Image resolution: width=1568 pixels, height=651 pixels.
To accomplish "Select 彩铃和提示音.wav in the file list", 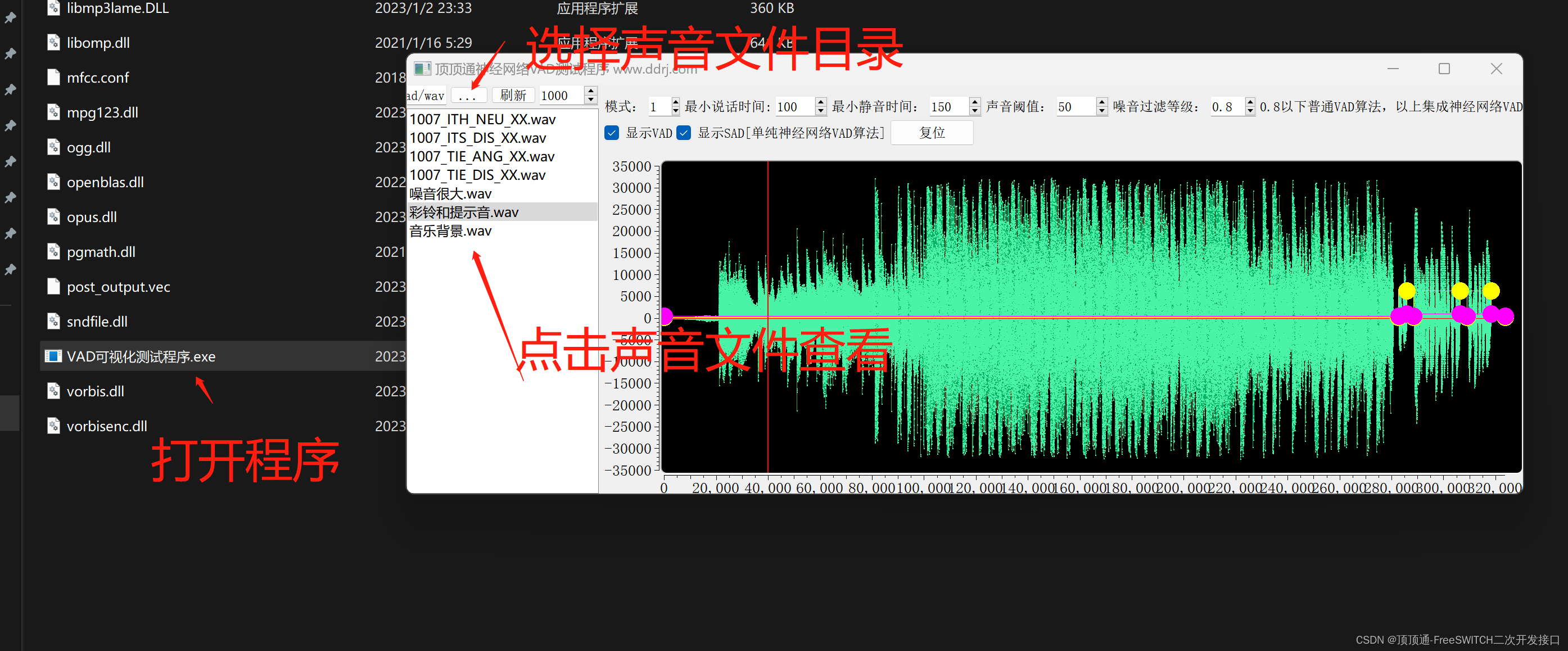I will pos(502,212).
